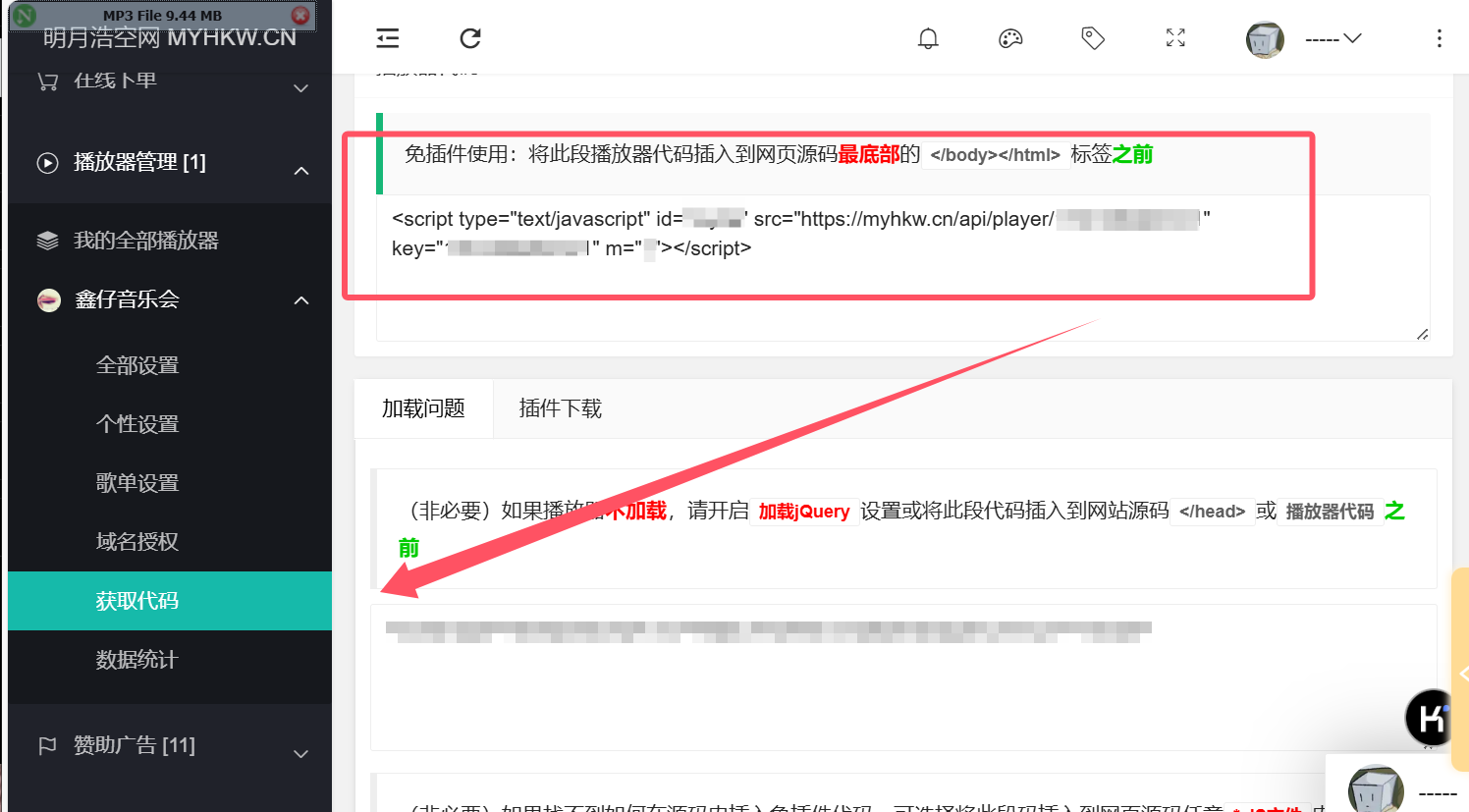
Task: Open the vertical three-dots more menu
Action: point(1439,38)
